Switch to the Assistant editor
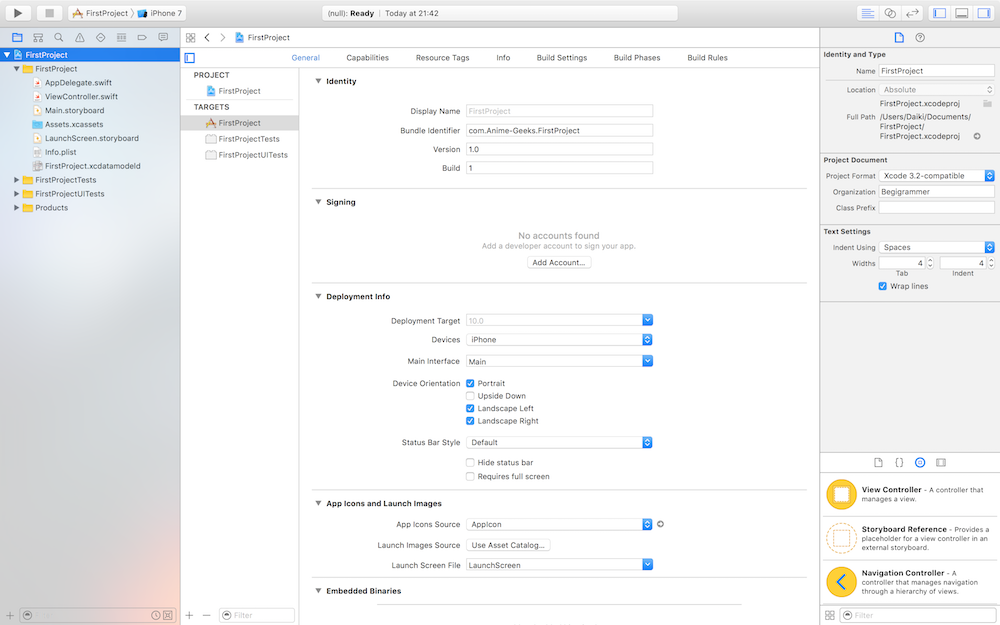Screen dimensions: 1000x625 [x=890, y=13]
